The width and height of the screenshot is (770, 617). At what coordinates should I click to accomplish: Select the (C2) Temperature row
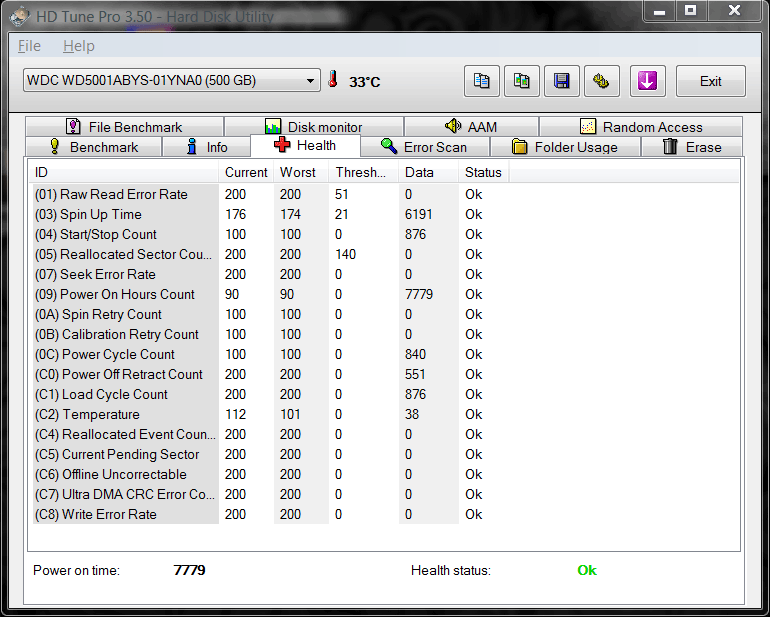[271, 414]
